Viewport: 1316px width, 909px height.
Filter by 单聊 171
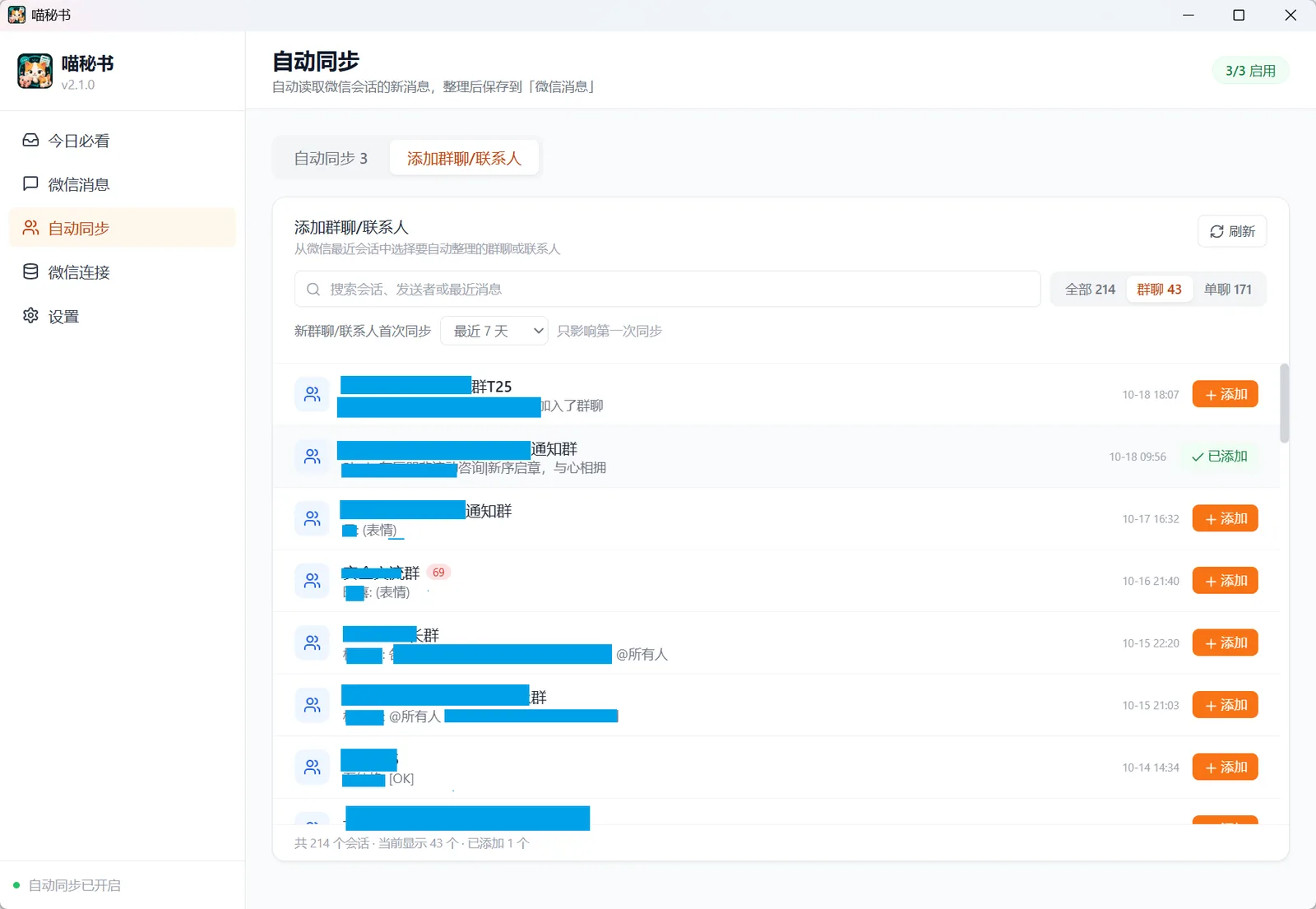click(1227, 290)
